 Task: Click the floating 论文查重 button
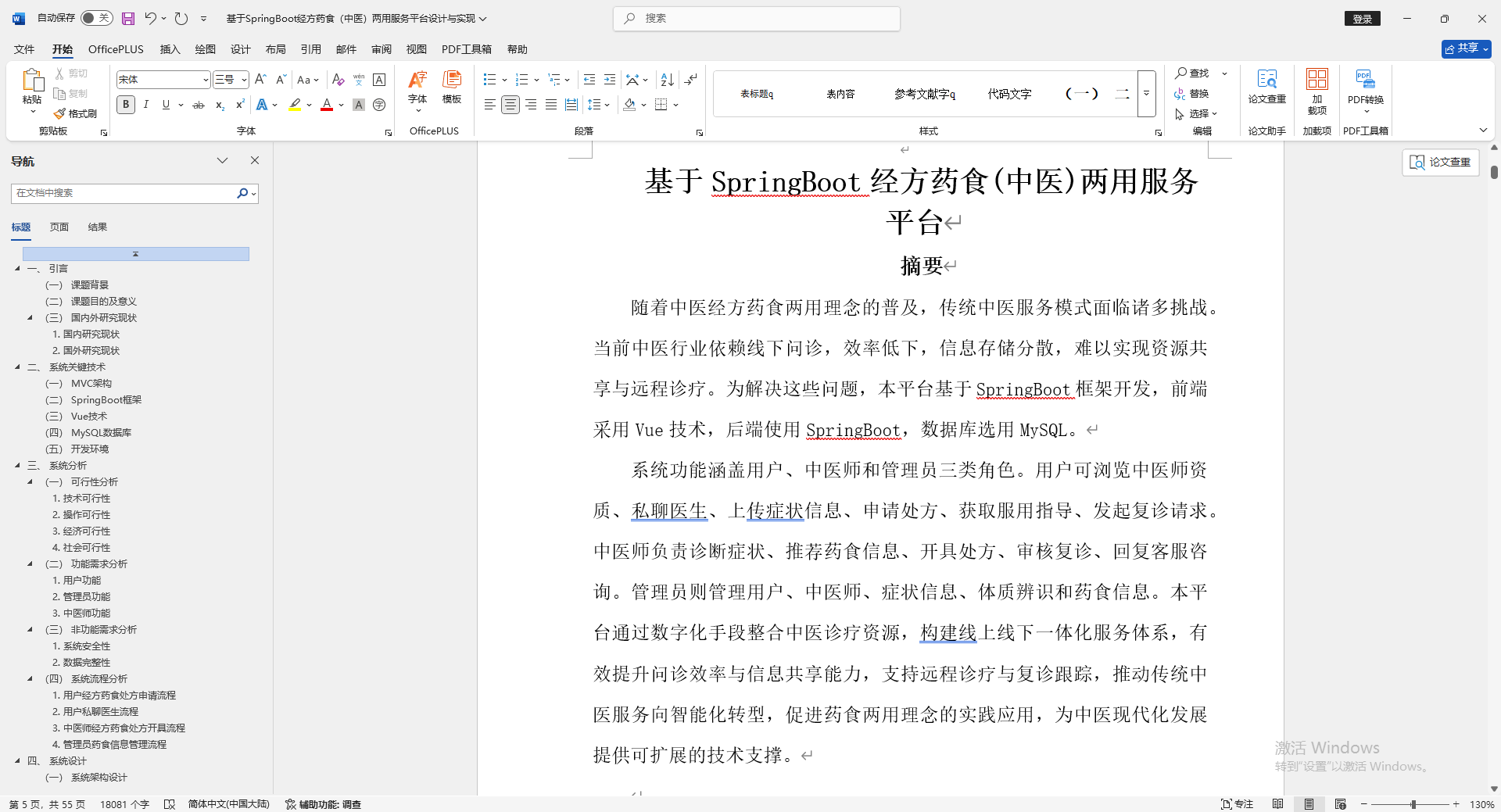(1440, 162)
